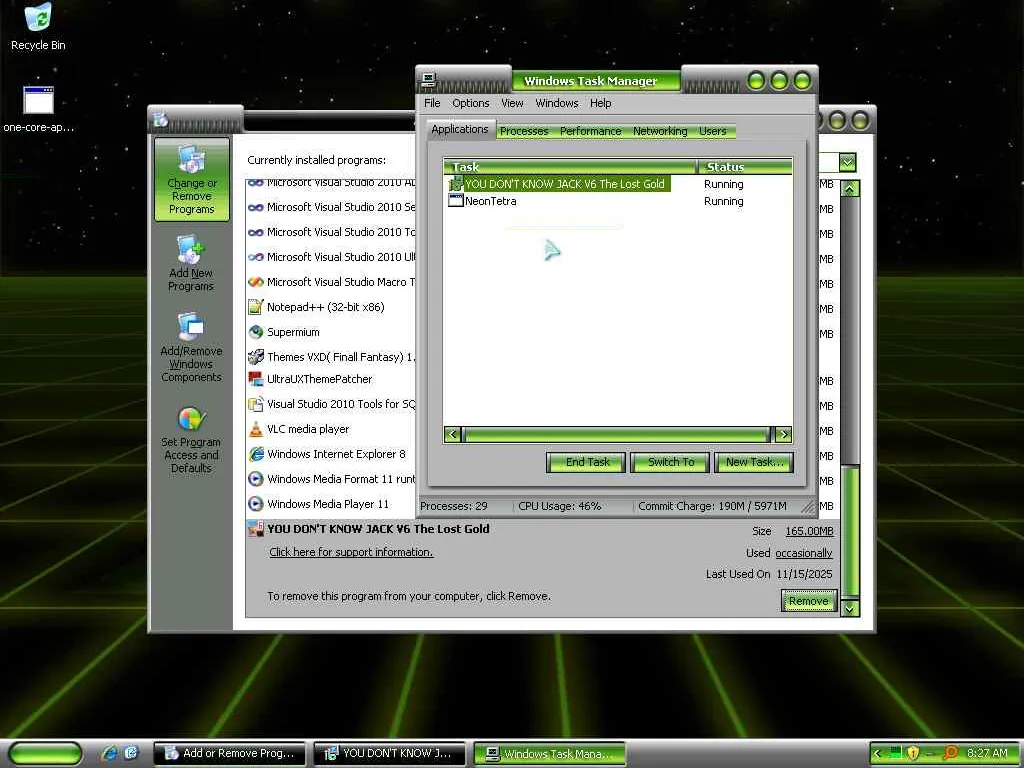Image resolution: width=1024 pixels, height=768 pixels.
Task: Open Add/Remove Windows Components sidebar icon
Action: tap(191, 347)
